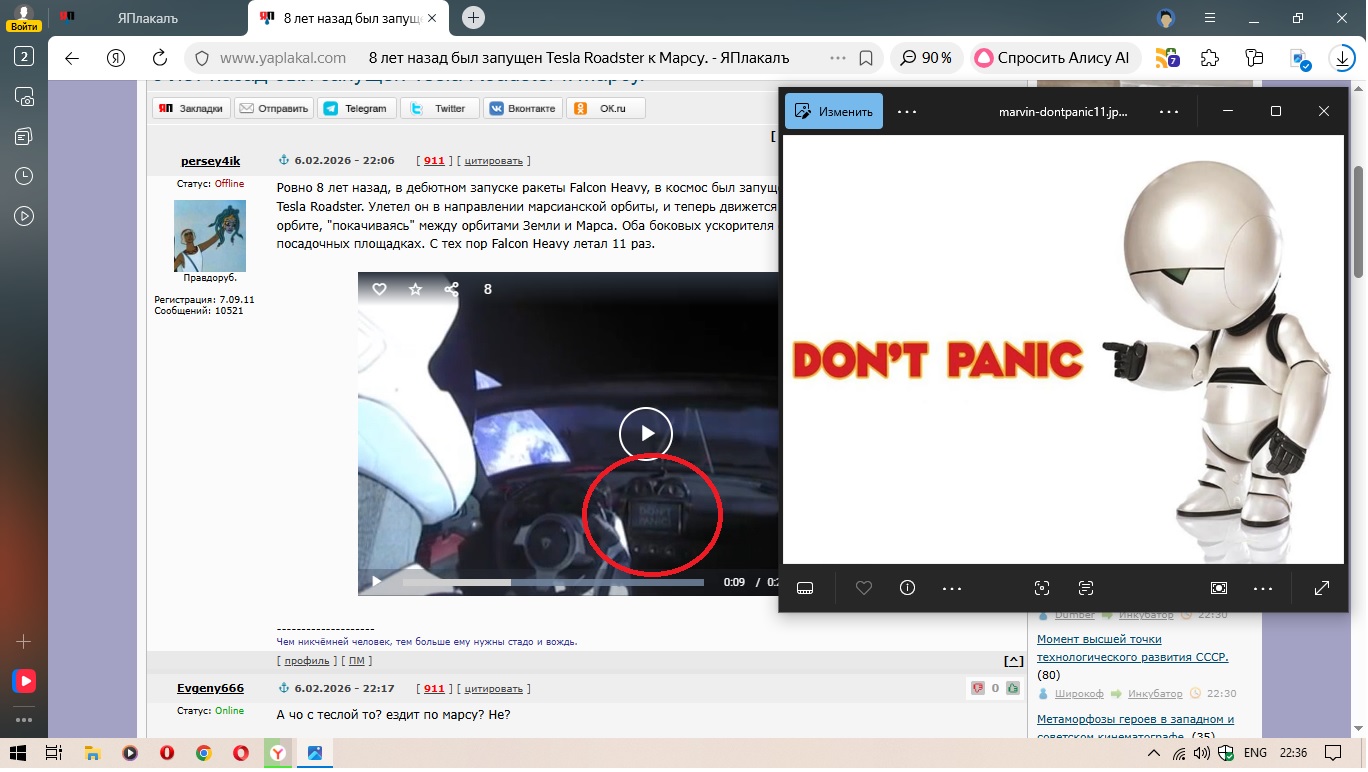This screenshot has width=1368, height=772.
Task: Open the more options dots beside the info icon
Action: click(952, 588)
